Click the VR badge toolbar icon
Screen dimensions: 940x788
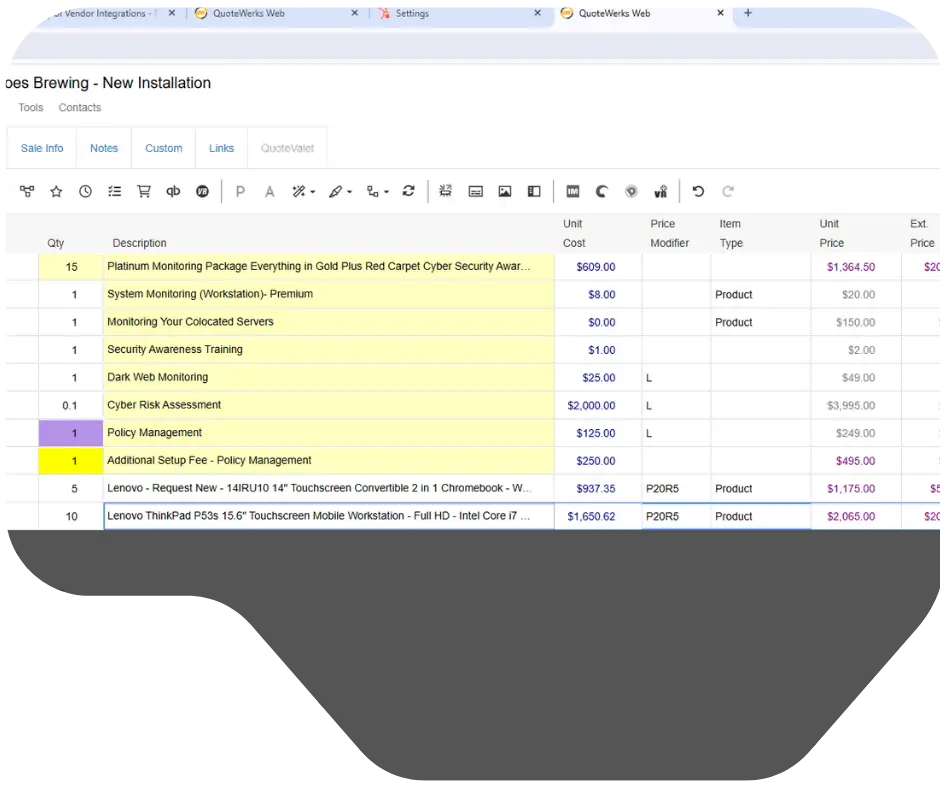point(660,191)
